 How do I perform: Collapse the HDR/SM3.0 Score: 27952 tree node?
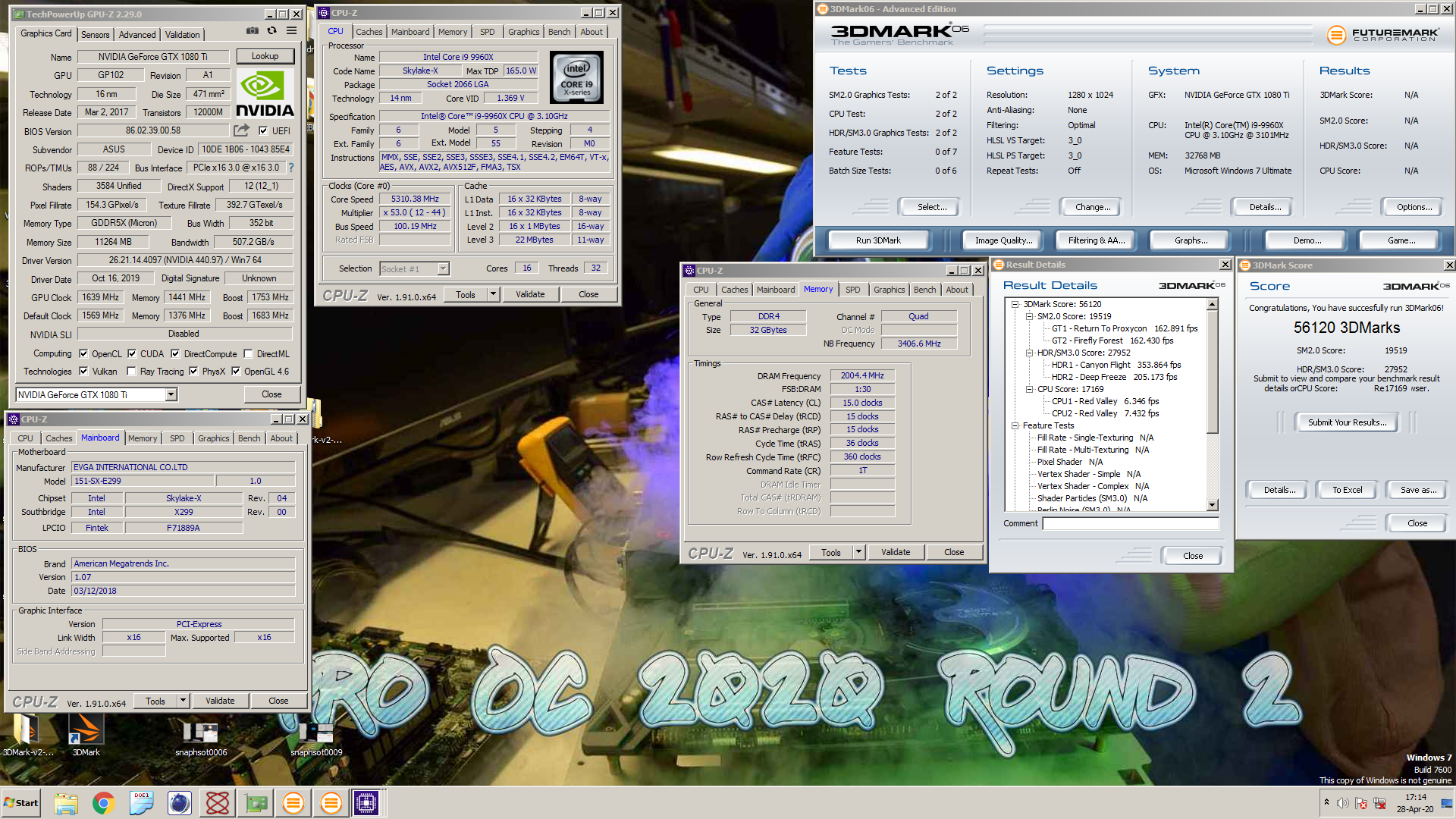[x=1029, y=353]
